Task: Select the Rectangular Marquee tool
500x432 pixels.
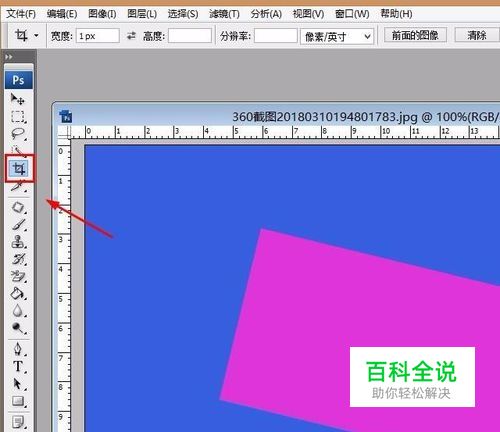Action: coord(18,116)
